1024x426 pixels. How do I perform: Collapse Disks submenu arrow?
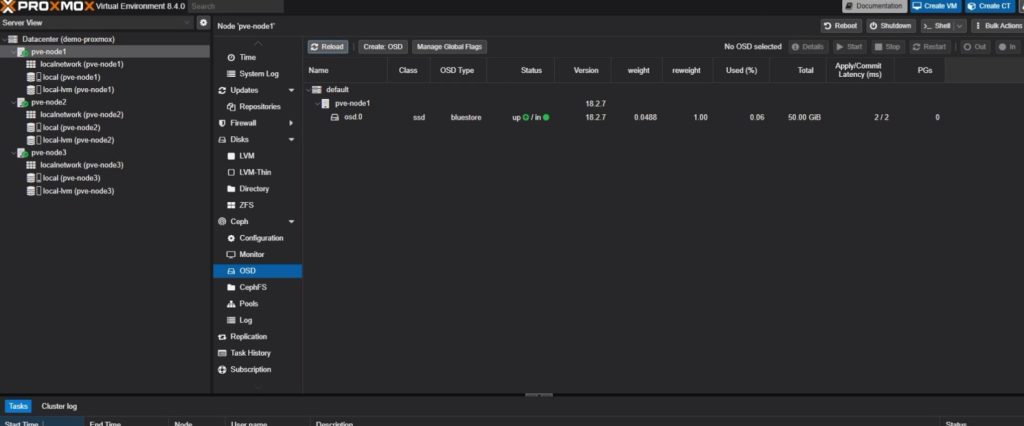click(x=291, y=139)
